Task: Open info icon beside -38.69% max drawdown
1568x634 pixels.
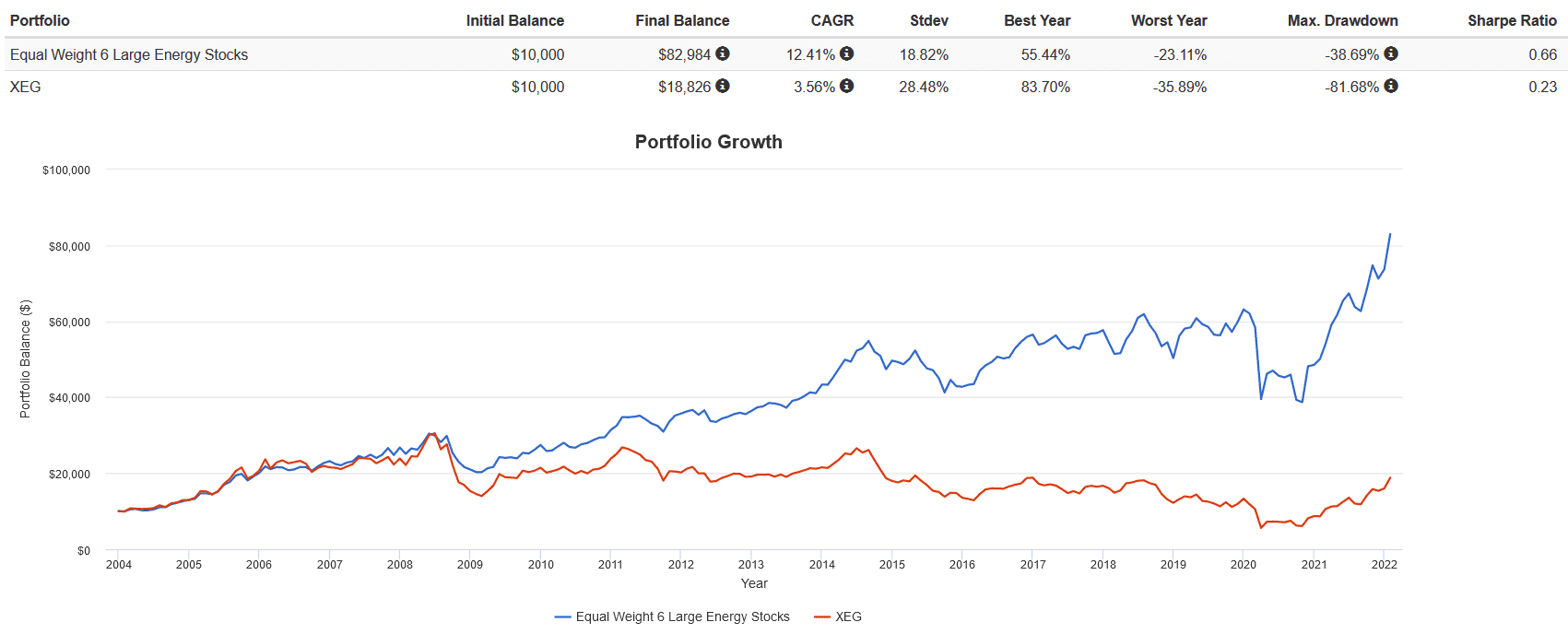Action: click(x=1391, y=53)
